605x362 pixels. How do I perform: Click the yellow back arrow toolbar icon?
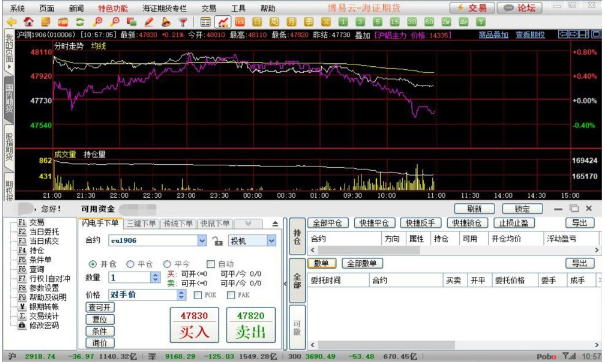click(x=12, y=22)
